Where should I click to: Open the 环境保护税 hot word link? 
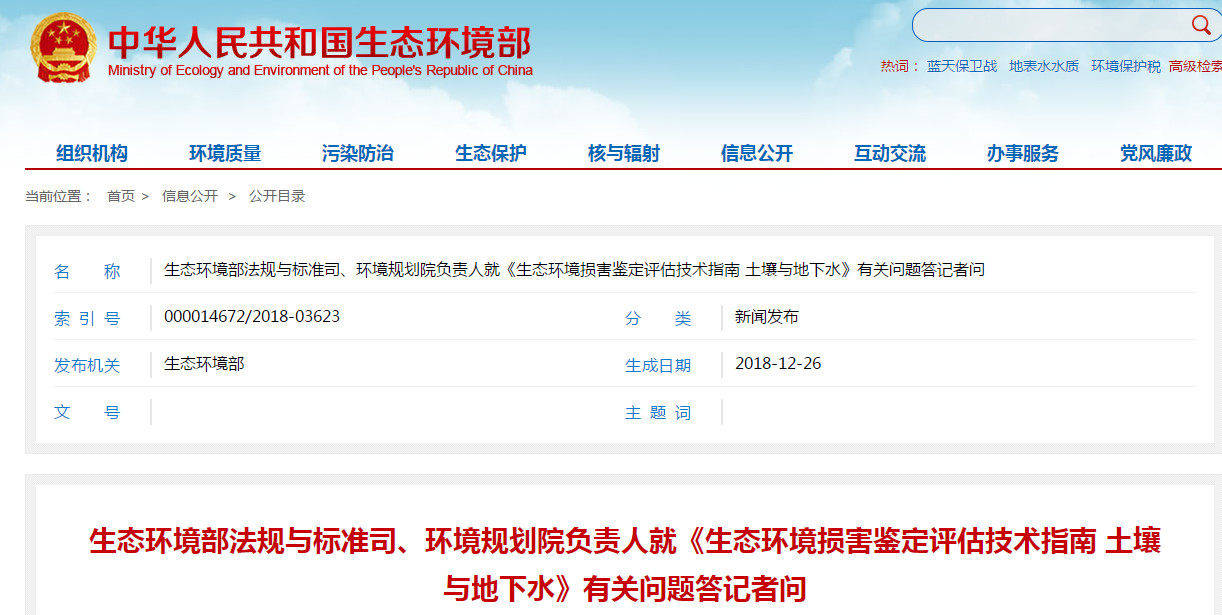[1126, 66]
